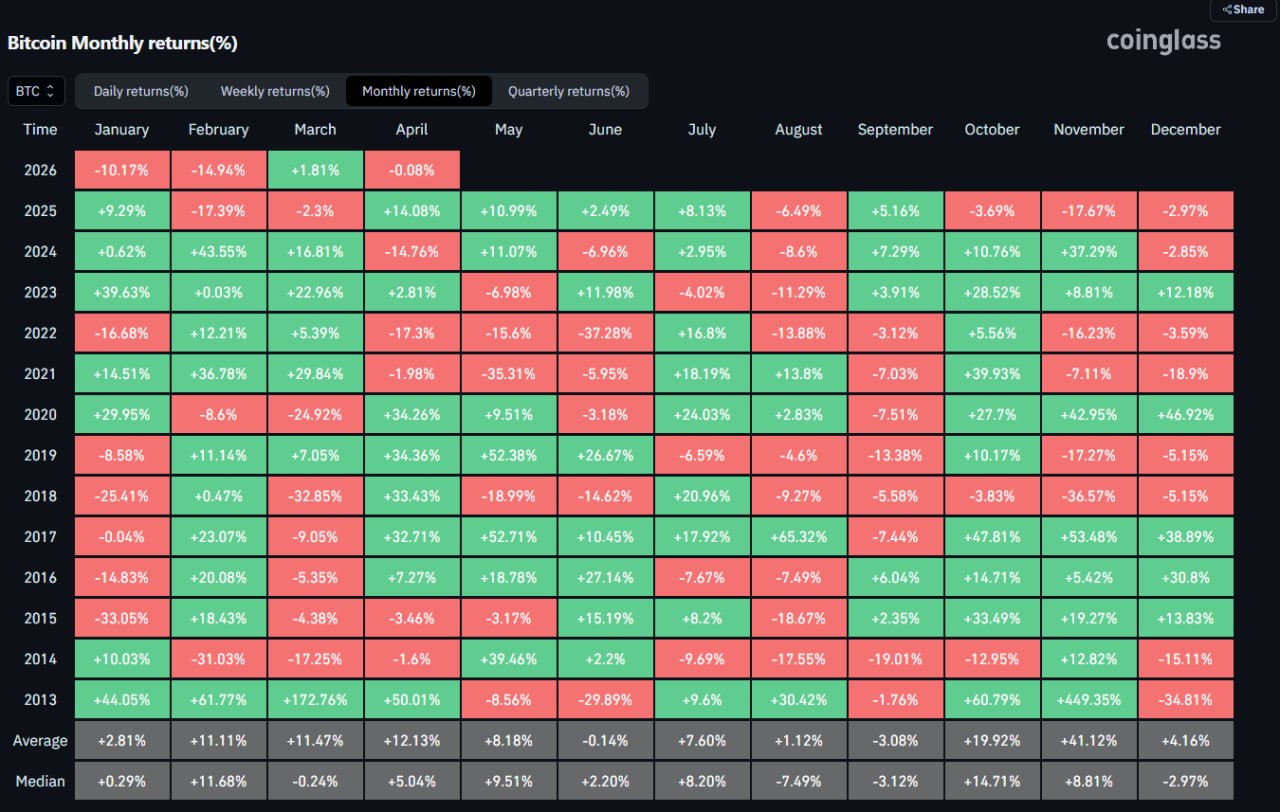This screenshot has width=1280, height=812.
Task: Click the Bitcoin Monthly returns(%) title
Action: pos(122,43)
